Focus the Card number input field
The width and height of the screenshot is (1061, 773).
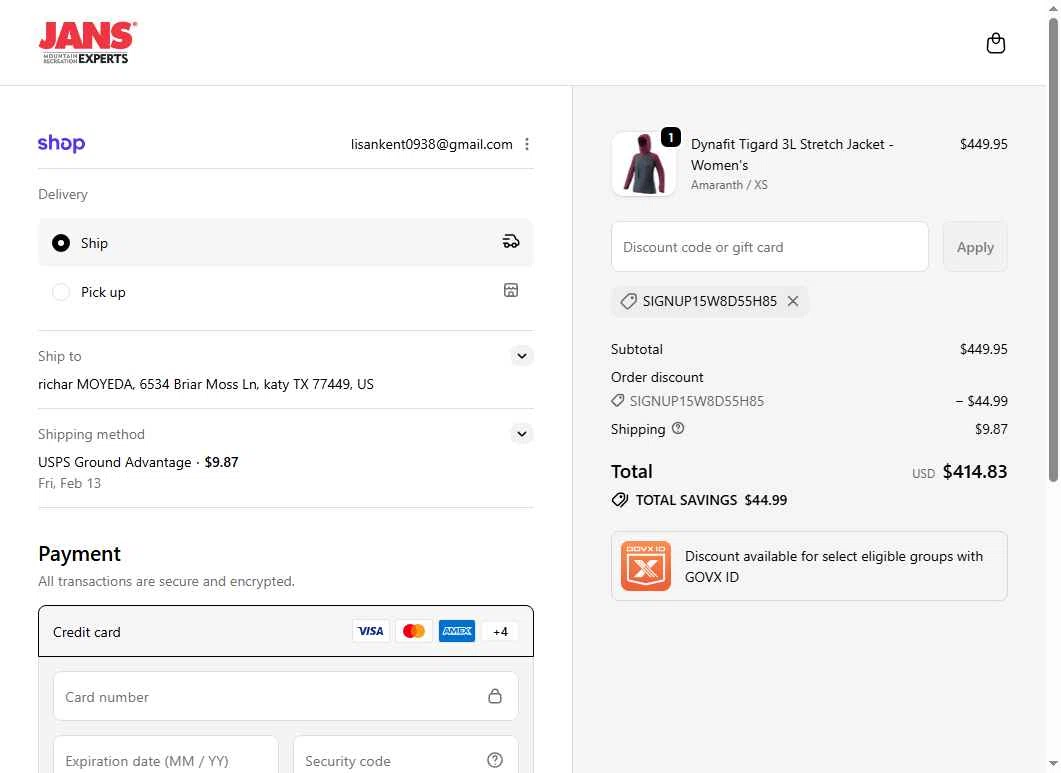pyautogui.click(x=286, y=697)
